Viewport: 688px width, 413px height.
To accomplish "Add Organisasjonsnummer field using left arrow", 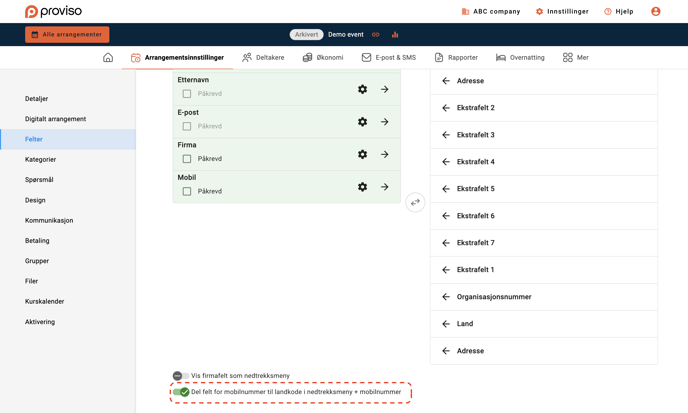I will click(446, 297).
